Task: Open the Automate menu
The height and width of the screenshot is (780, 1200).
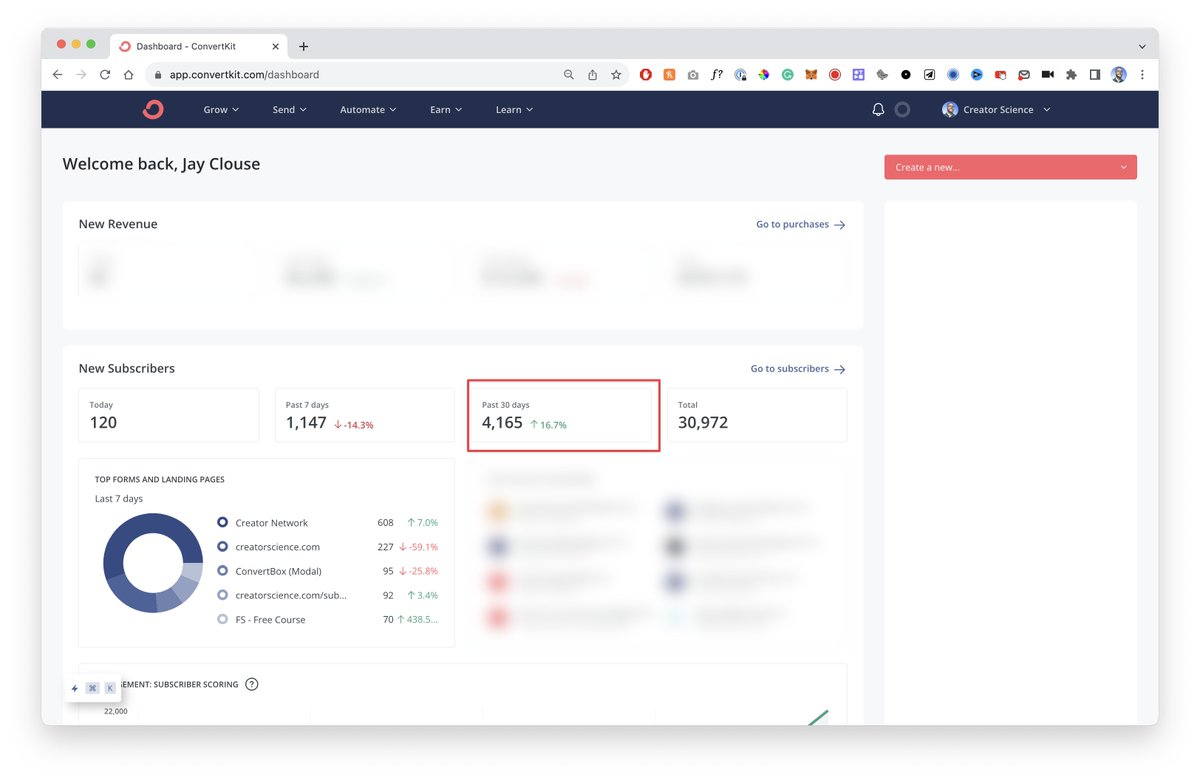Action: pyautogui.click(x=368, y=110)
